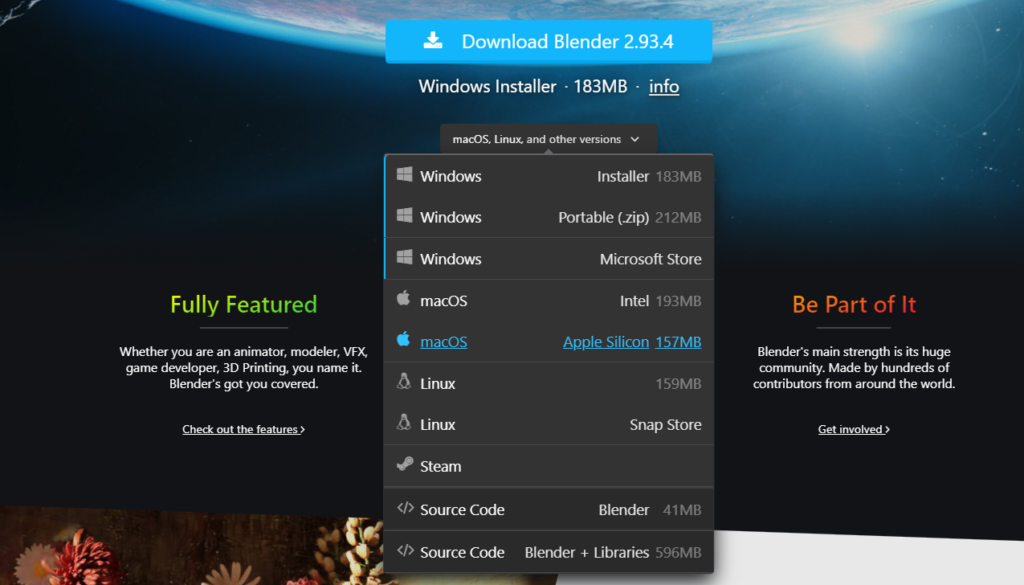Open the info link beside 183MB

(664, 86)
